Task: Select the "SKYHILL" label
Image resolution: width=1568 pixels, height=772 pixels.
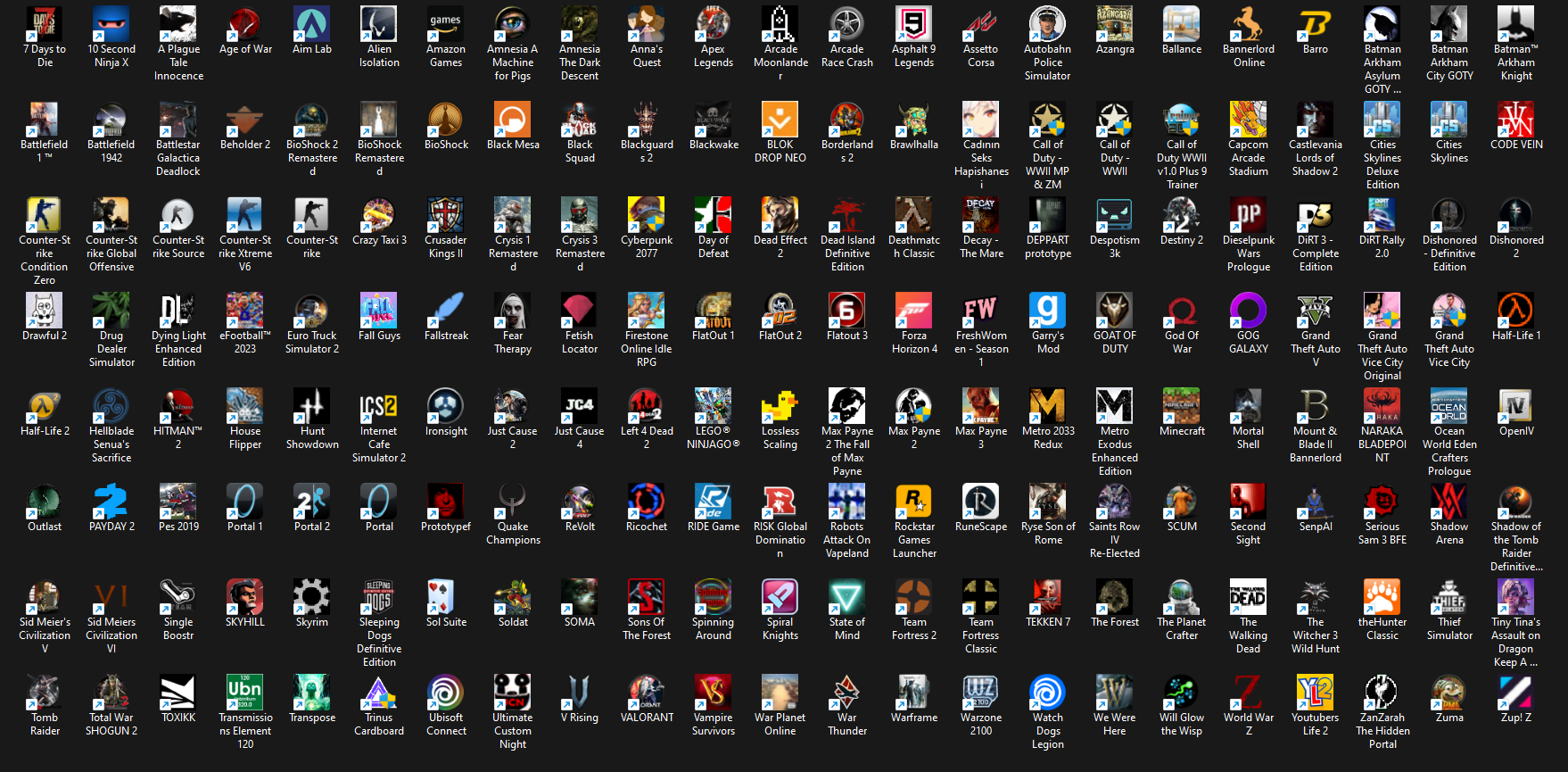Action: (245, 622)
